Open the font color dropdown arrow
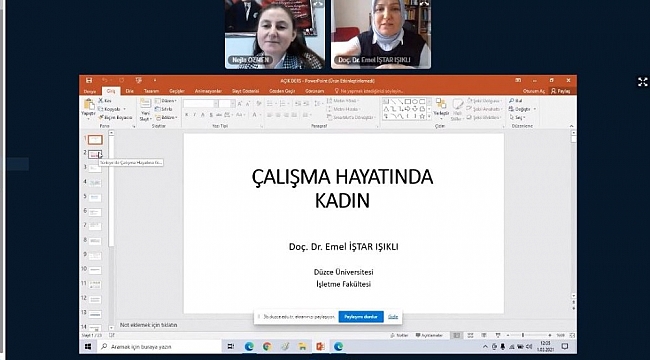The image size is (650, 360). 260,115
